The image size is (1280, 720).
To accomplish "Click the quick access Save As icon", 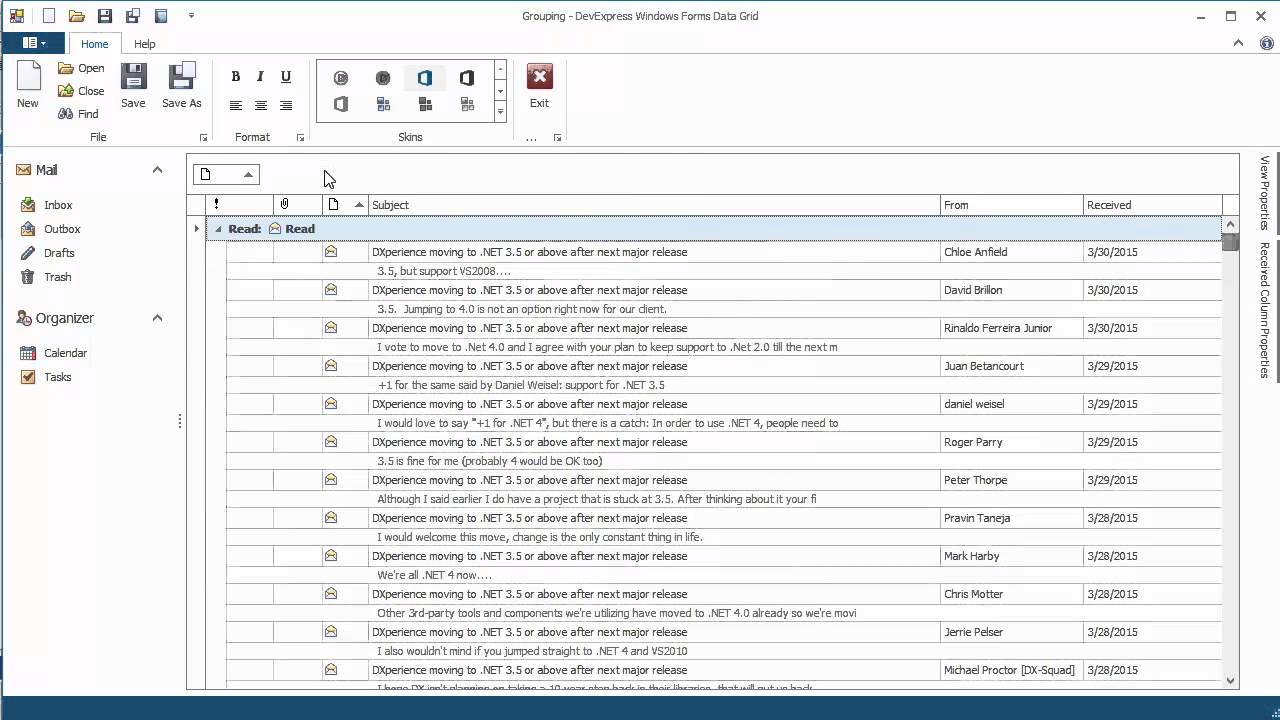I will tap(133, 16).
